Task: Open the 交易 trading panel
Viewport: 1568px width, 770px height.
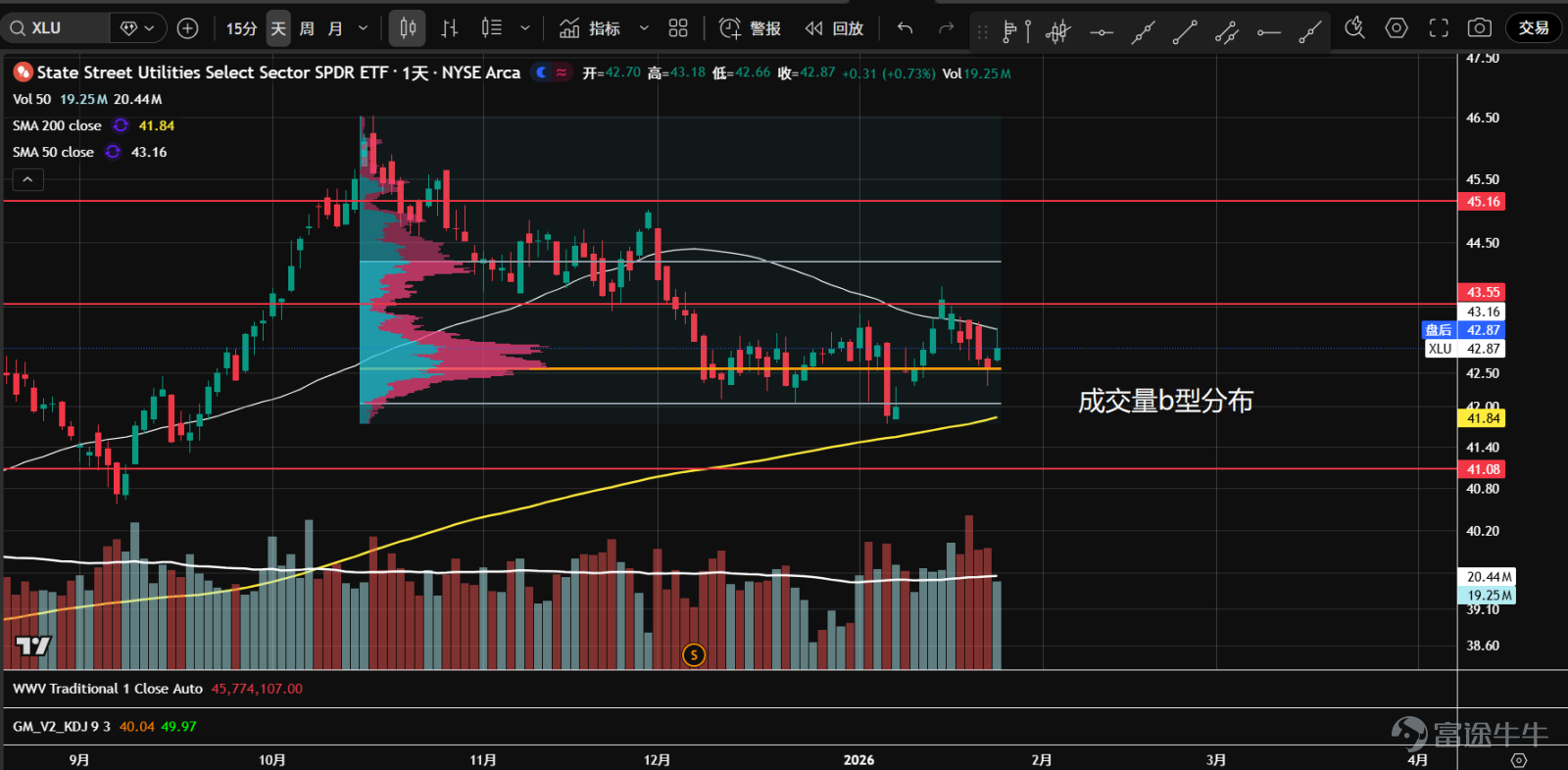Action: tap(1534, 28)
